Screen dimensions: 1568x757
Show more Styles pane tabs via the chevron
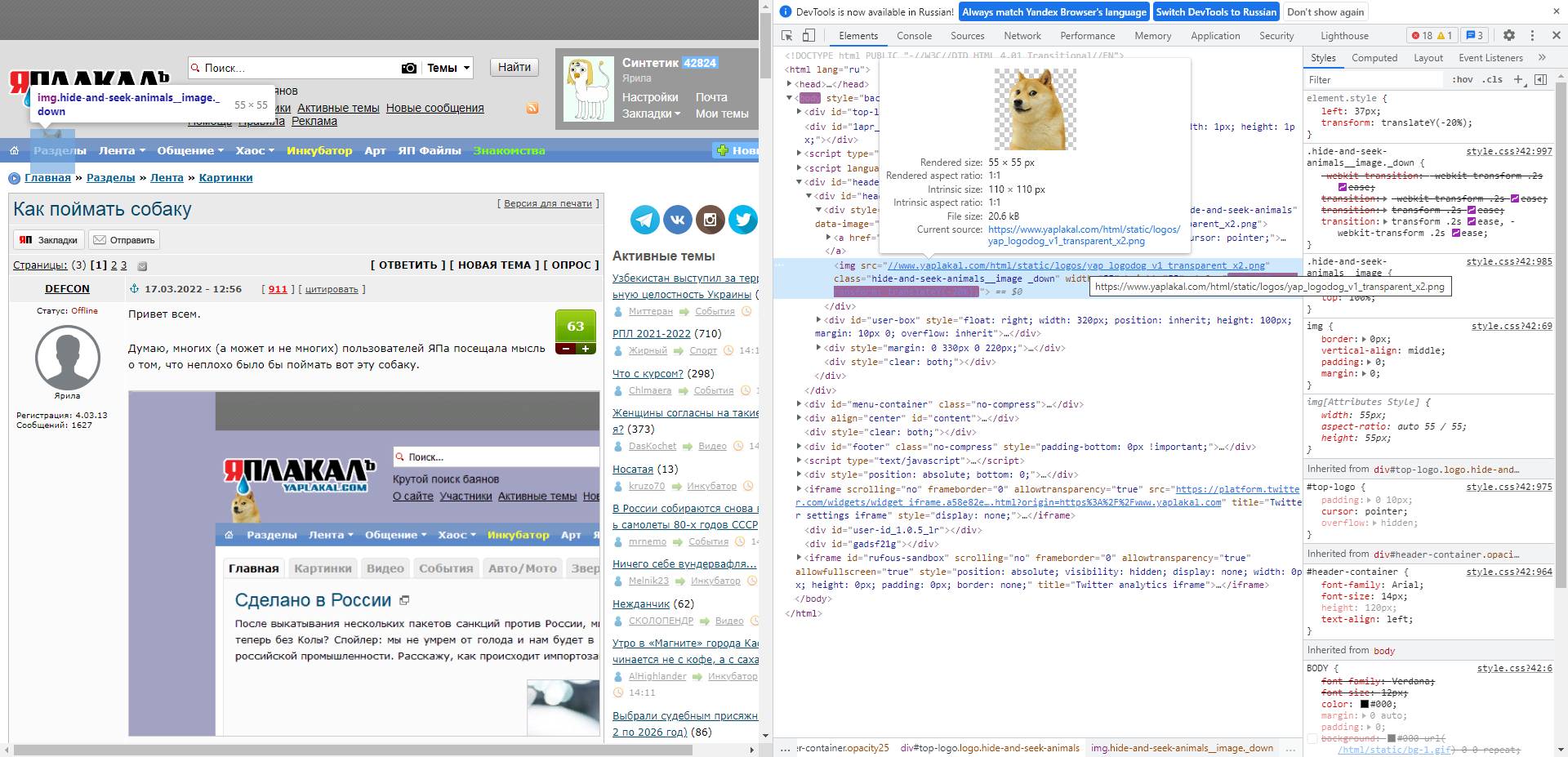(x=1542, y=58)
